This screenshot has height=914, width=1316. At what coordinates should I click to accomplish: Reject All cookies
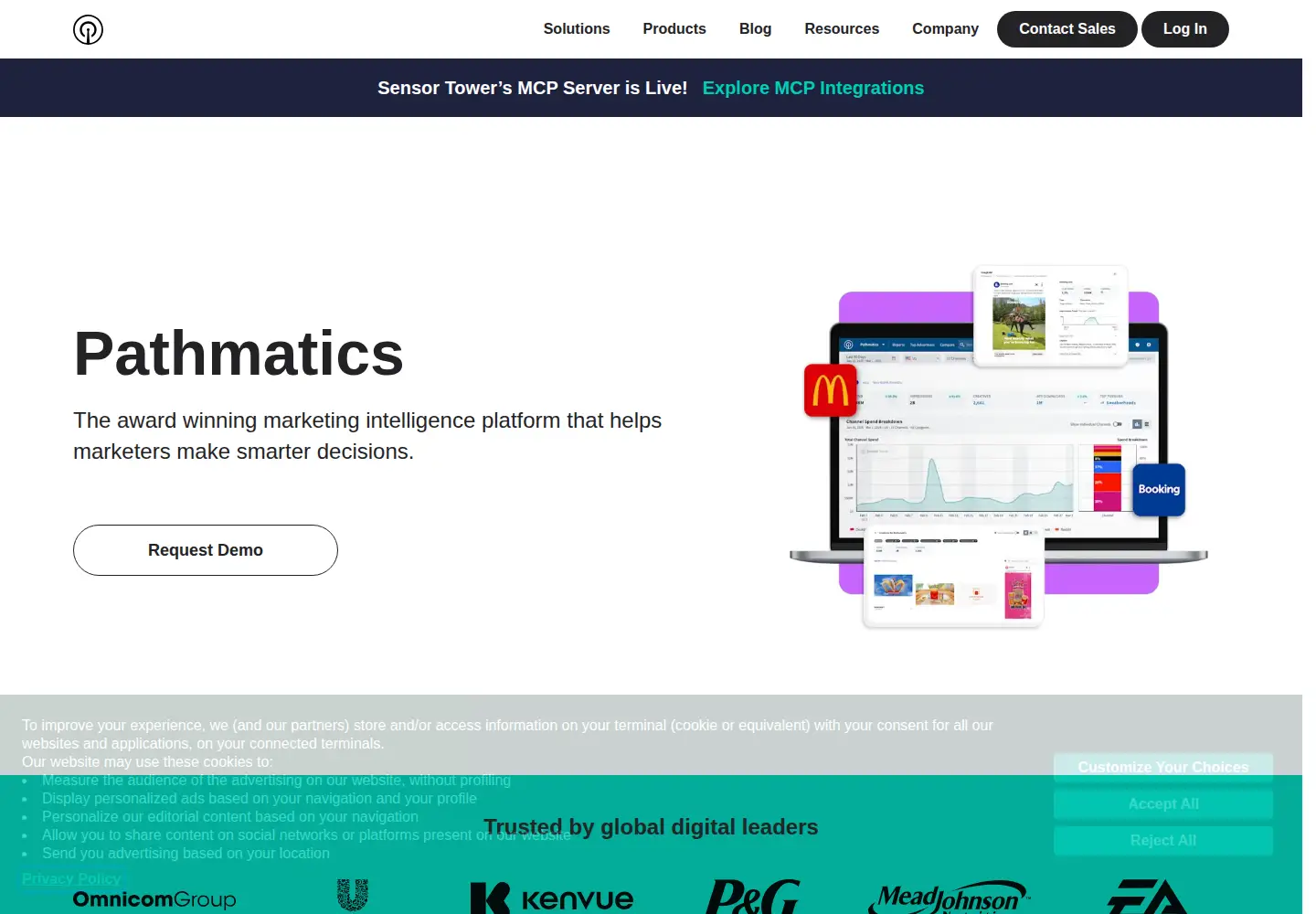point(1163,841)
